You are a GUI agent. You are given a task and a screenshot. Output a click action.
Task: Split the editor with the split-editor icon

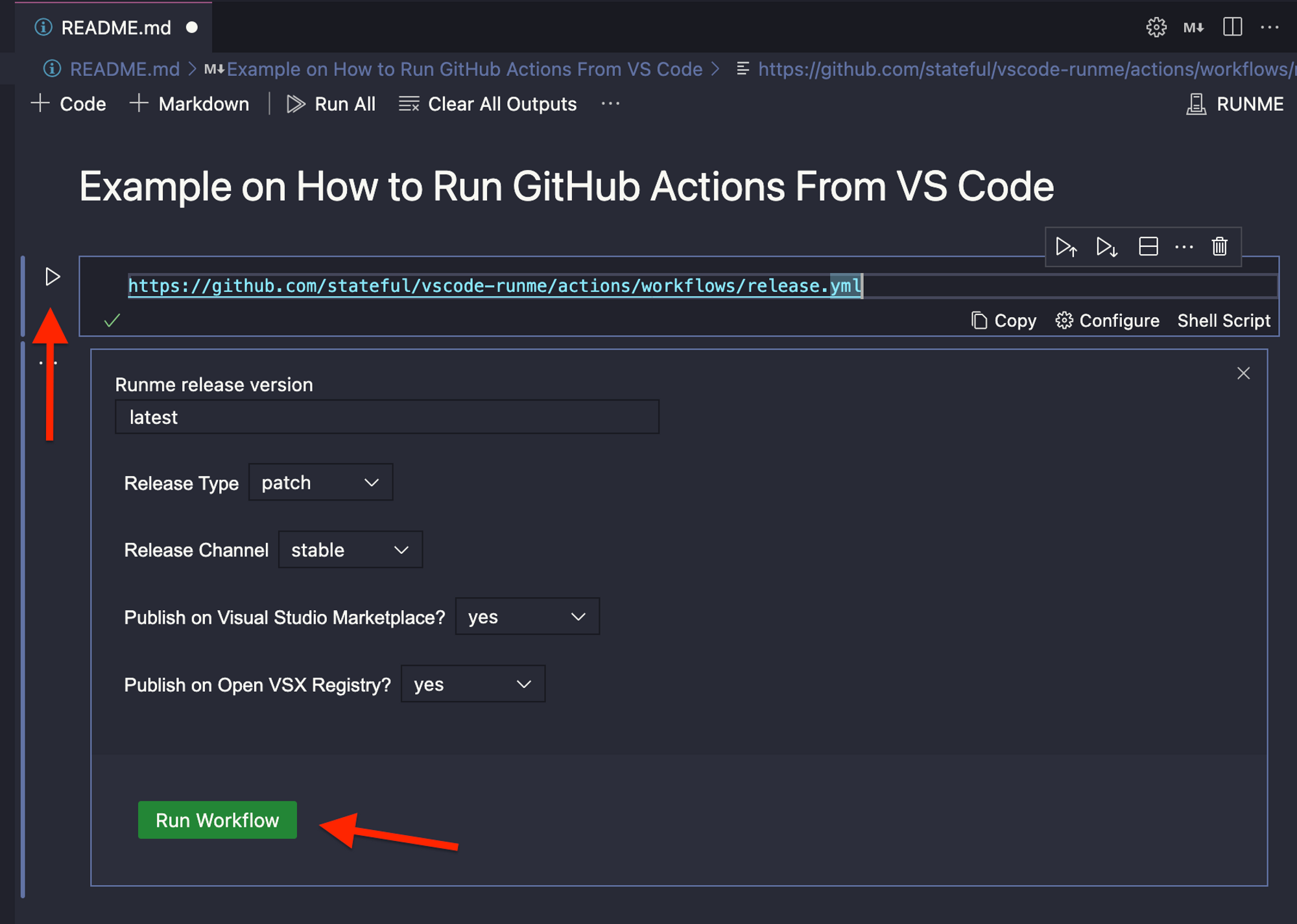click(1232, 27)
